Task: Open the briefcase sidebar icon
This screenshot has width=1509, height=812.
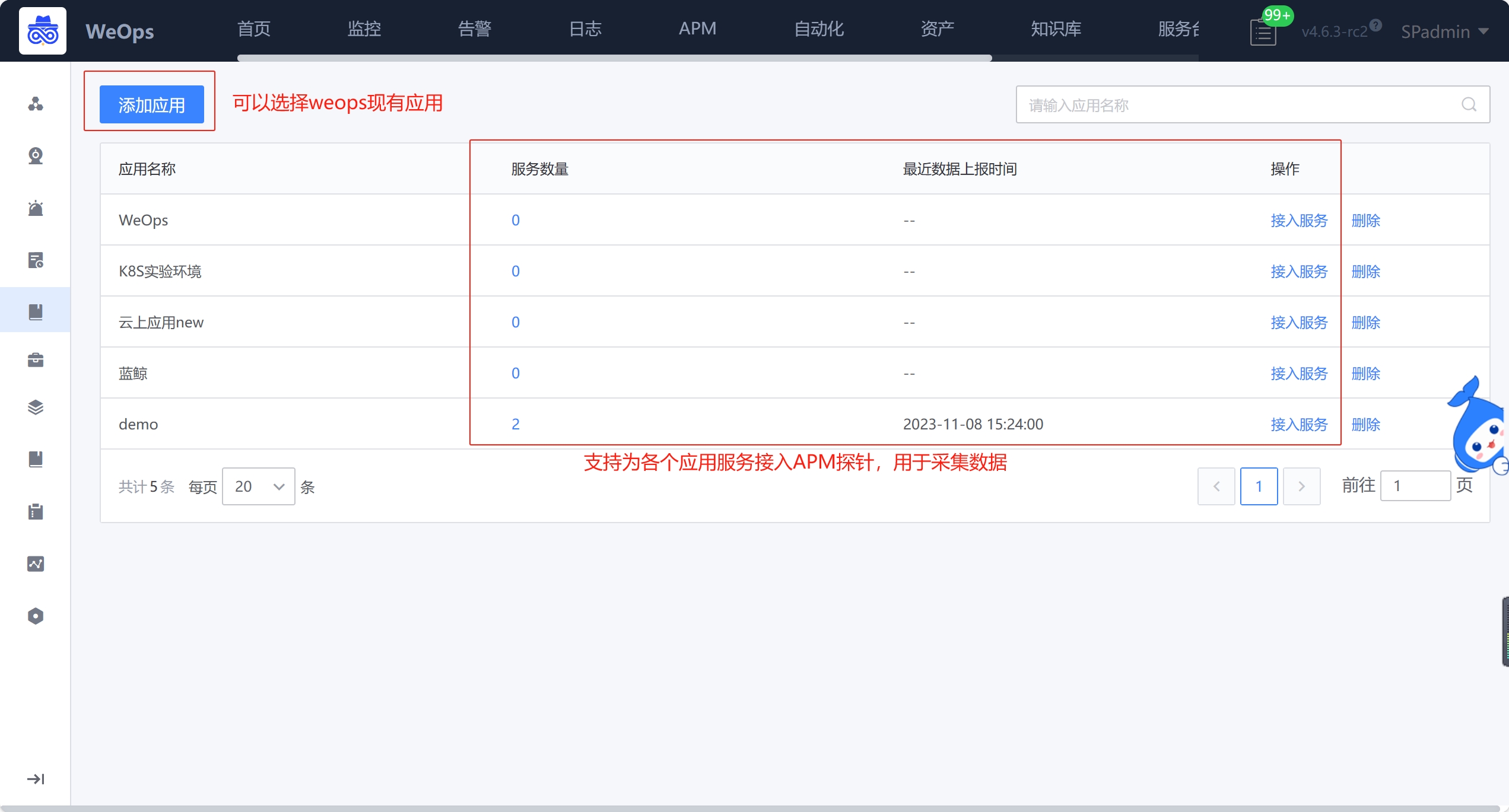Action: coord(36,359)
